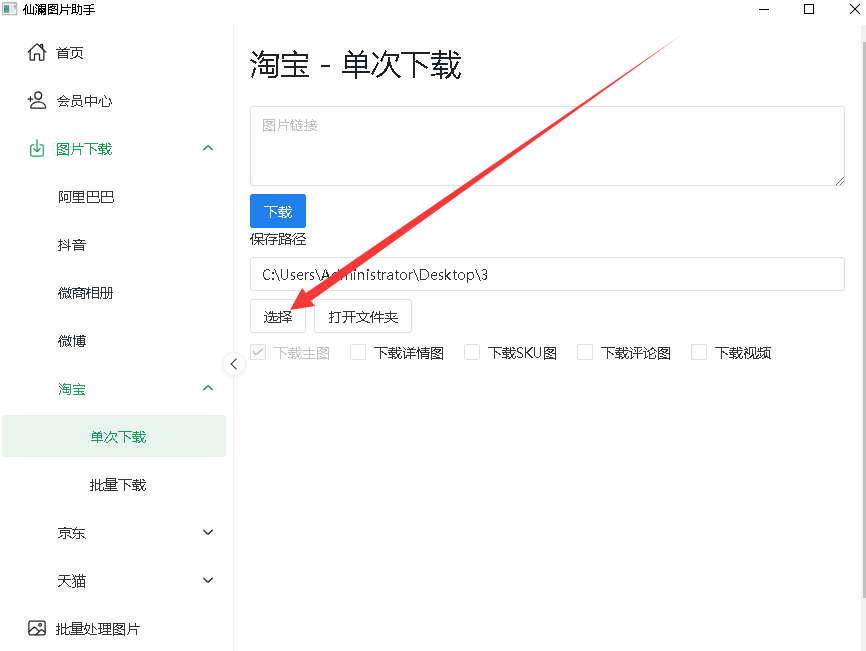Screen dimensions: 866x651
Task: Enable the 下载SKU图 checkbox
Action: [472, 352]
